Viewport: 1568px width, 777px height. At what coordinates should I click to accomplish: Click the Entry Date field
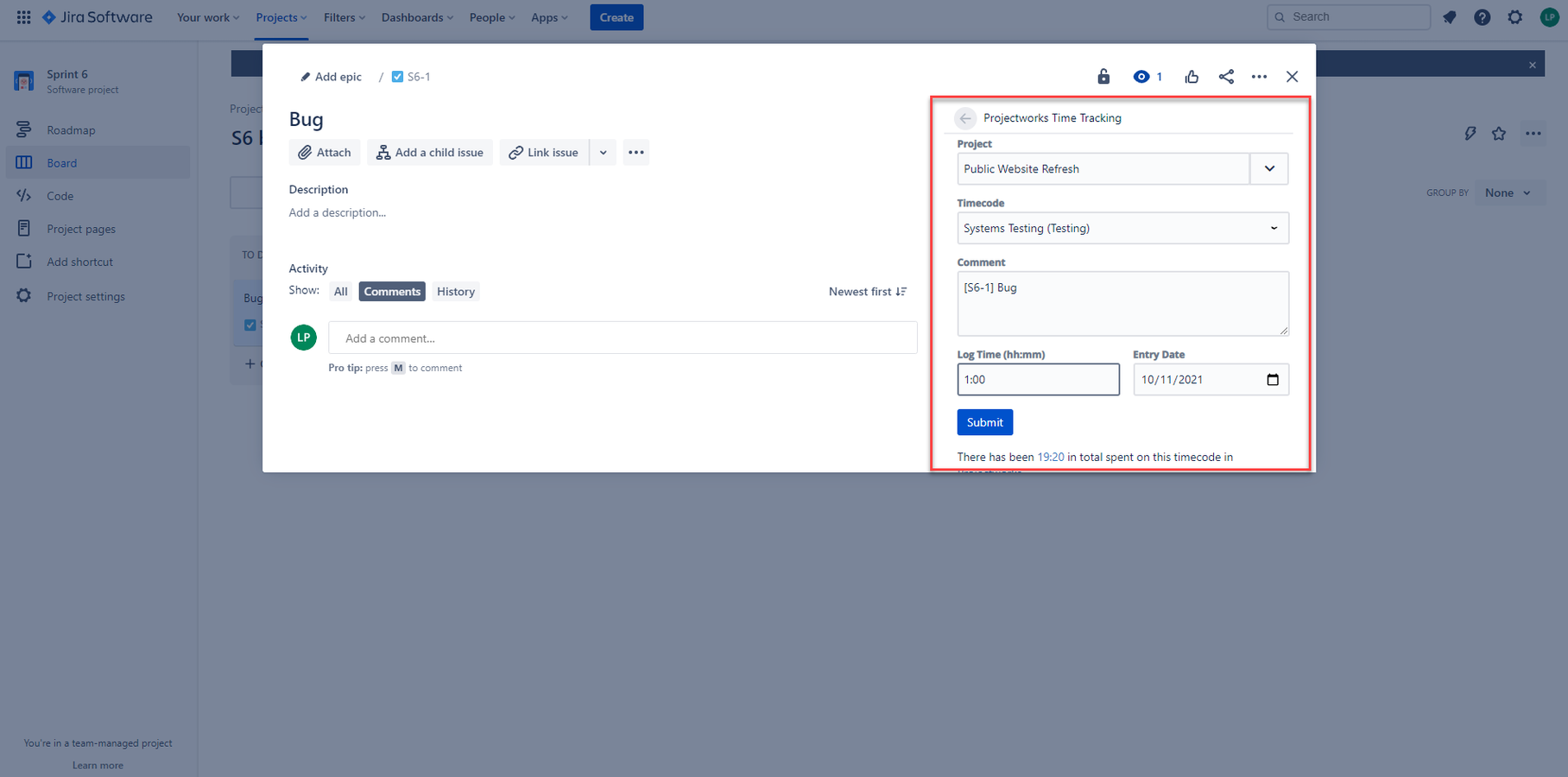[1211, 380]
